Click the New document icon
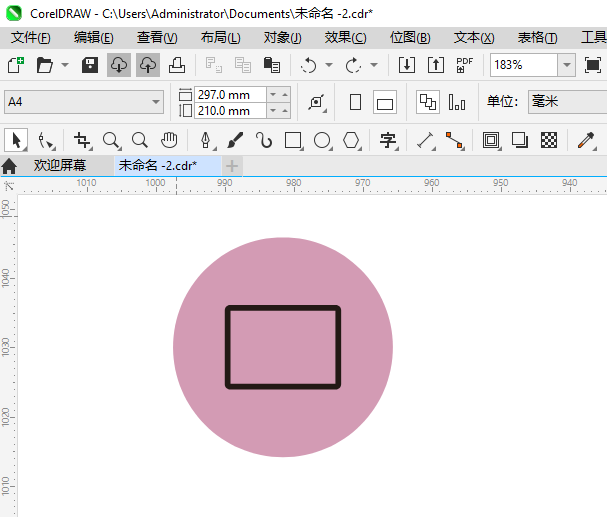This screenshot has height=517, width=607. [16, 65]
